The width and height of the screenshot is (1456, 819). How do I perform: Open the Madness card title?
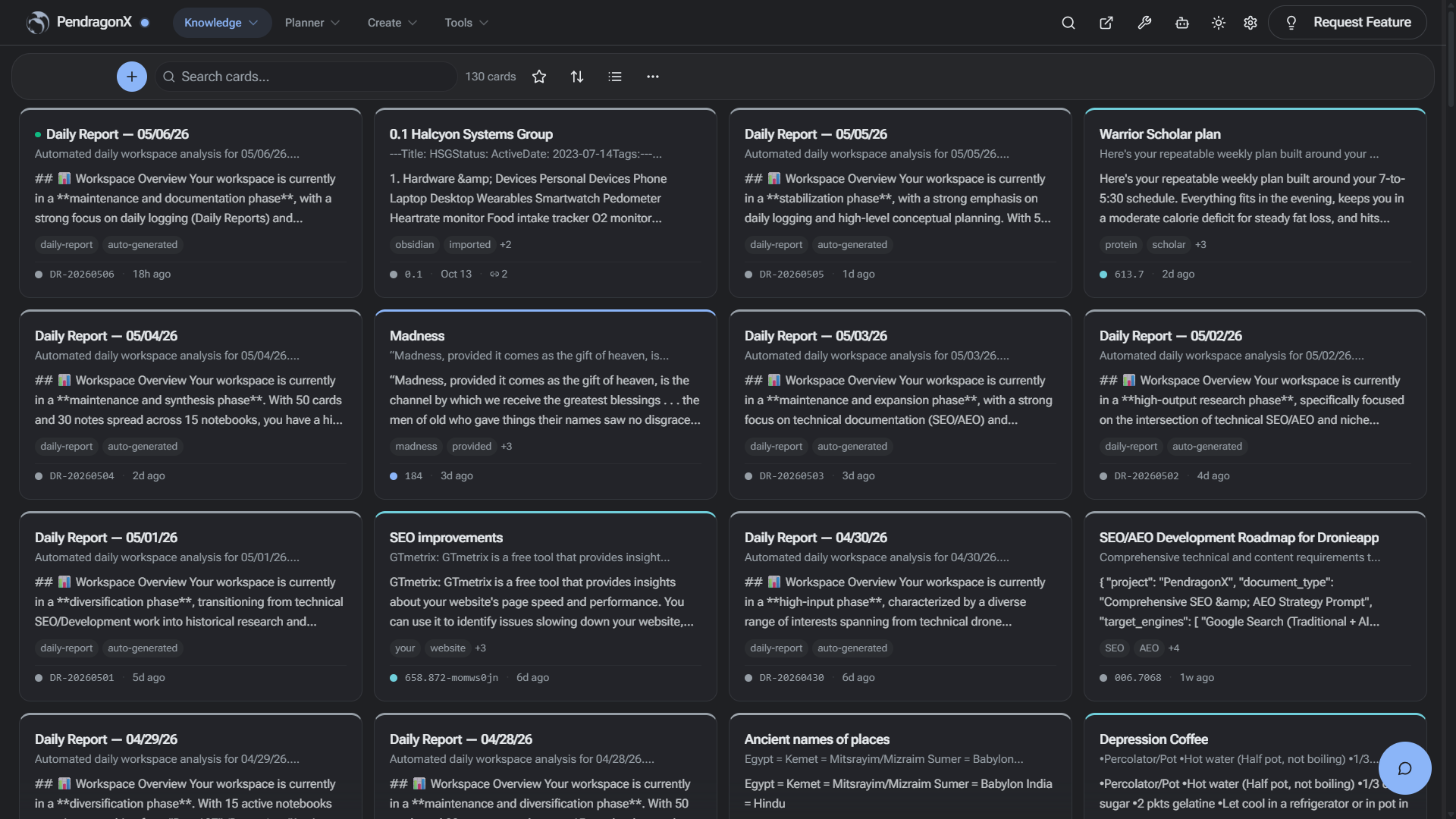[417, 336]
